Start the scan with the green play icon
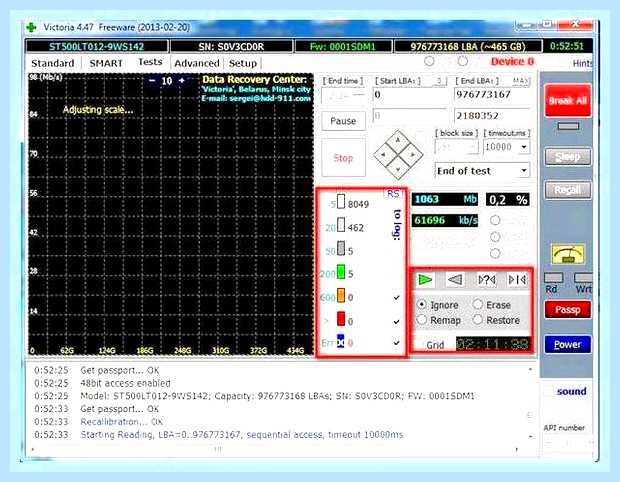620x482 pixels. (425, 280)
